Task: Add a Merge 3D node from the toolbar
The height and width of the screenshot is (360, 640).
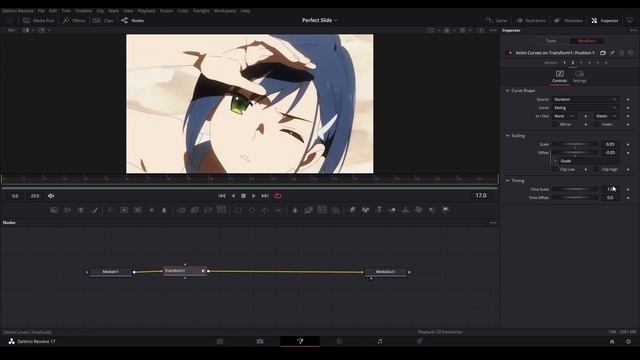Action: point(405,210)
